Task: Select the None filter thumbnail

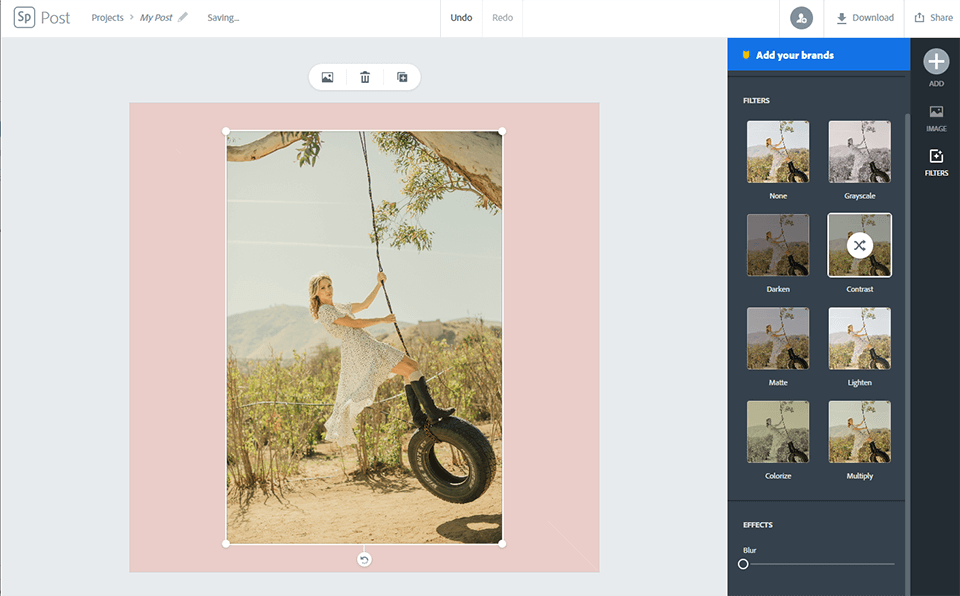Action: coord(778,151)
